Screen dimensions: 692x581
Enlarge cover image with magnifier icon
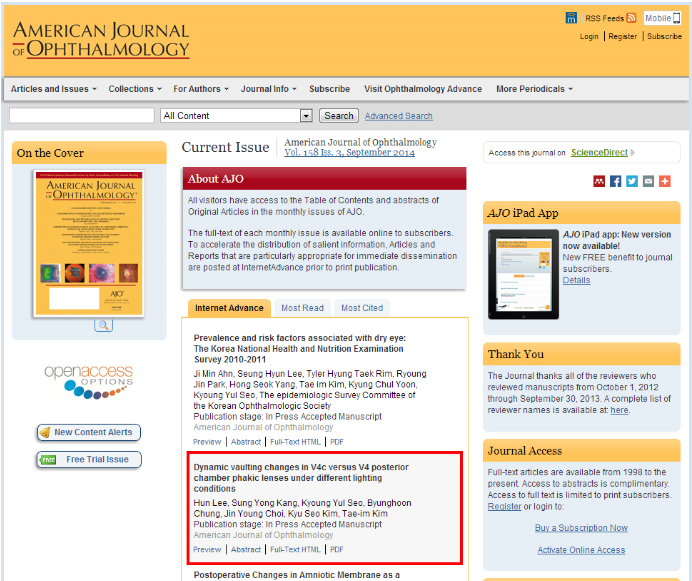(x=103, y=325)
